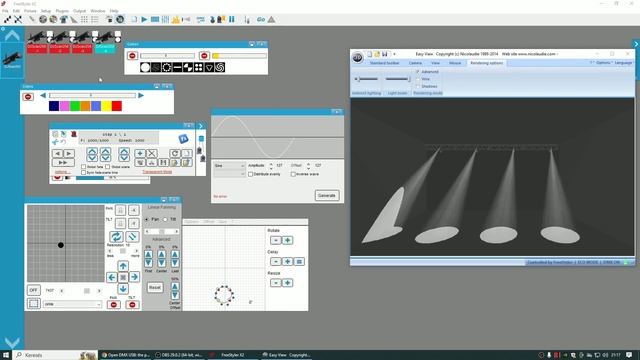The width and height of the screenshot is (640, 360).
Task: Open the Output menu
Action: (x=79, y=11)
